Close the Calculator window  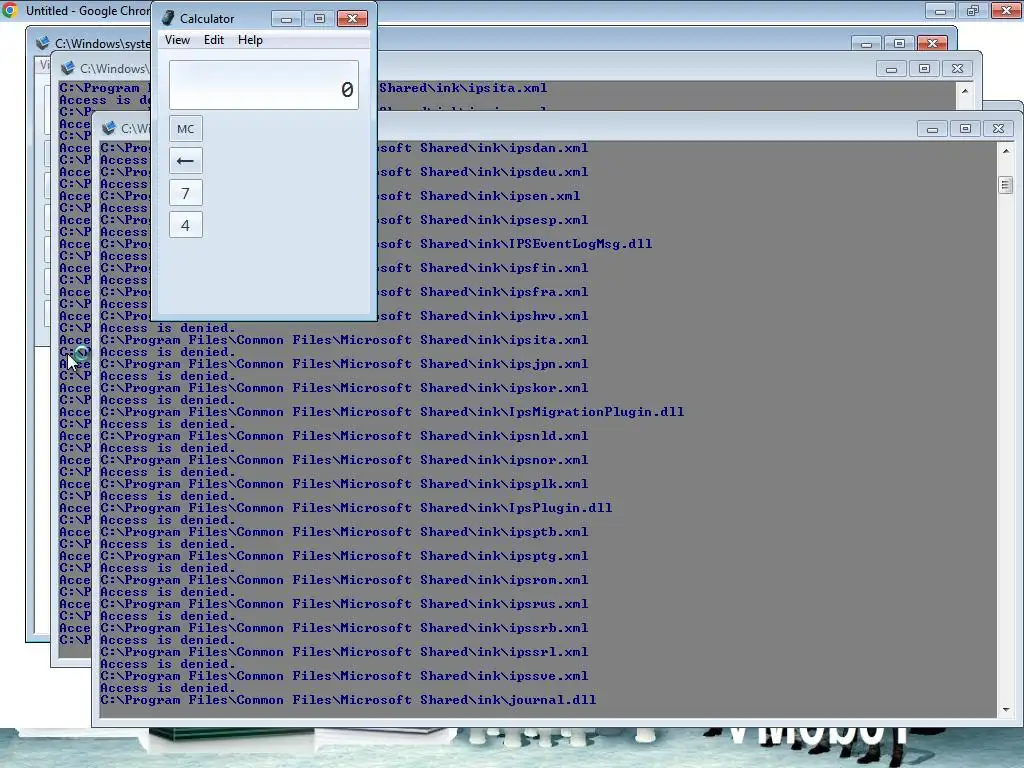point(353,19)
